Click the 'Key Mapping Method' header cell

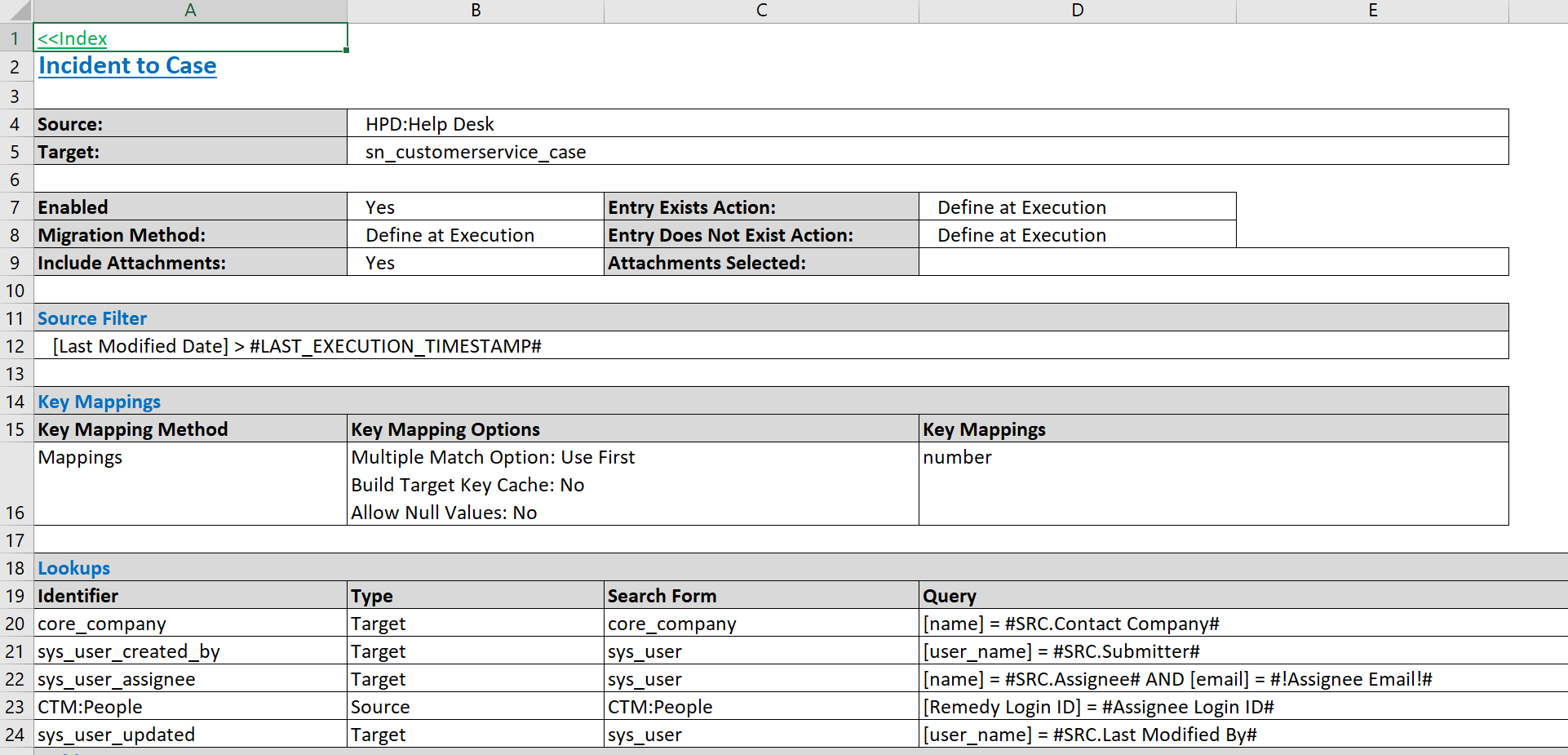click(190, 429)
